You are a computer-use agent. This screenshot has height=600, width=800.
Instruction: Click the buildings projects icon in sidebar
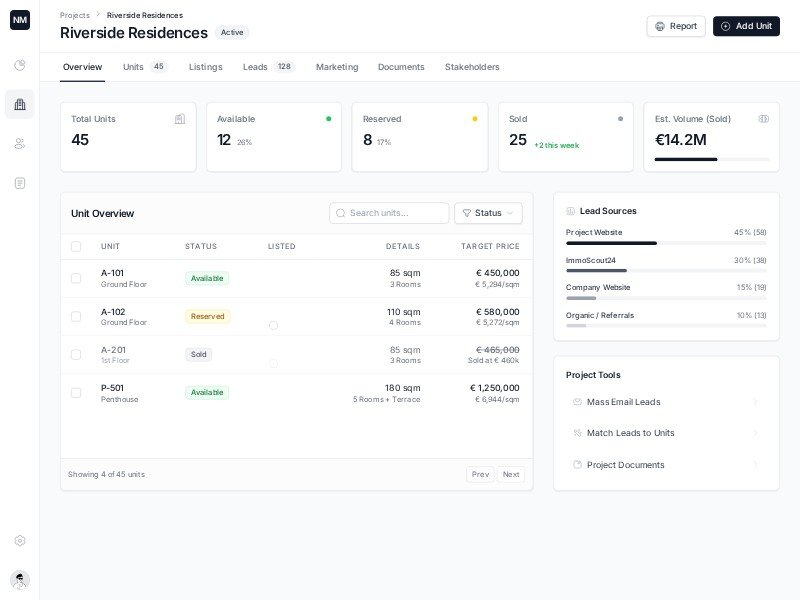(20, 104)
